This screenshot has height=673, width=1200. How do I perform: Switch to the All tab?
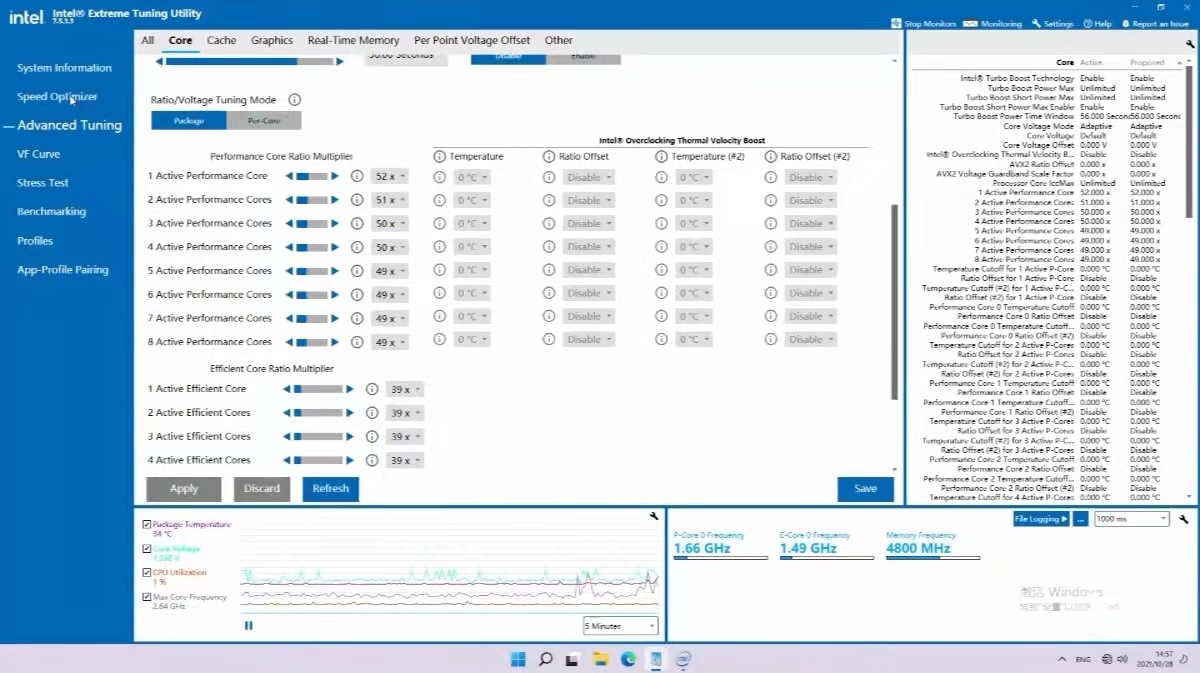tap(147, 40)
